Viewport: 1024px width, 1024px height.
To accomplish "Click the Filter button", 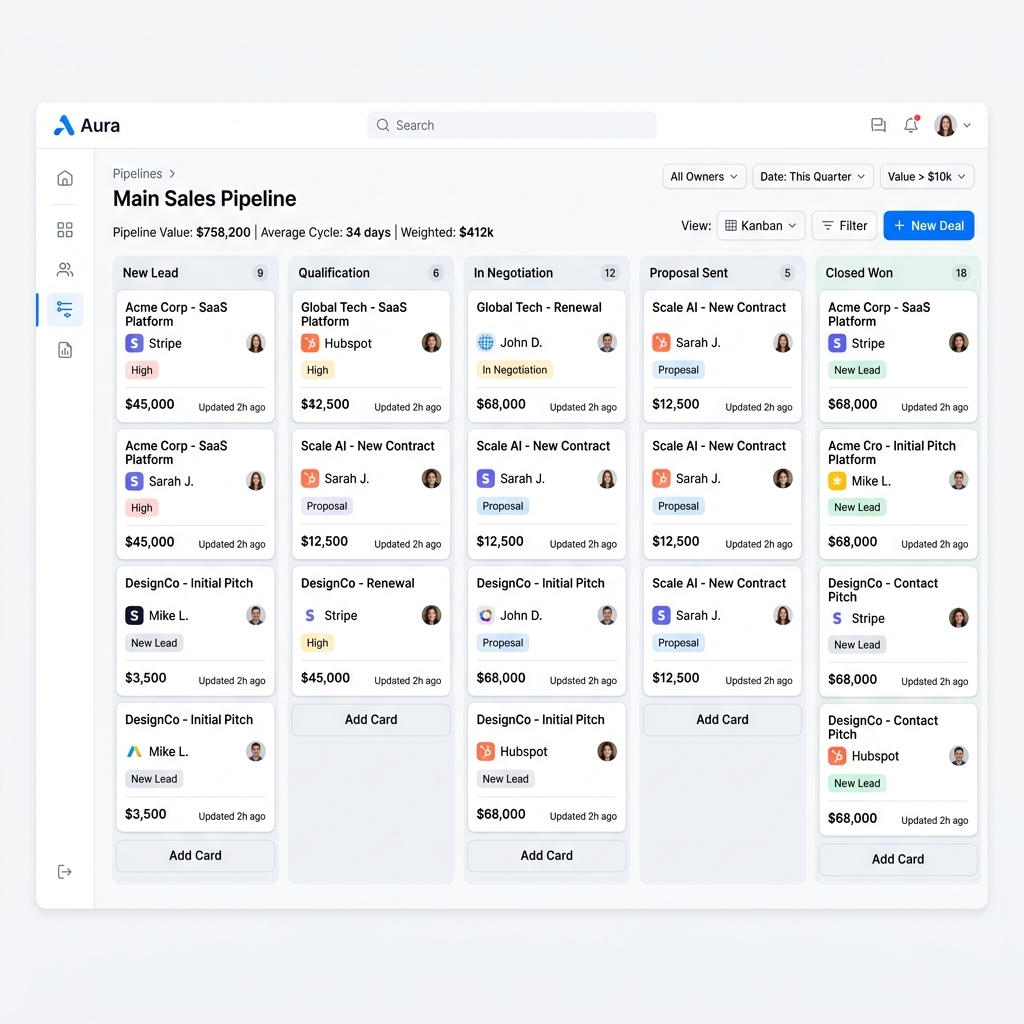I will 844,225.
